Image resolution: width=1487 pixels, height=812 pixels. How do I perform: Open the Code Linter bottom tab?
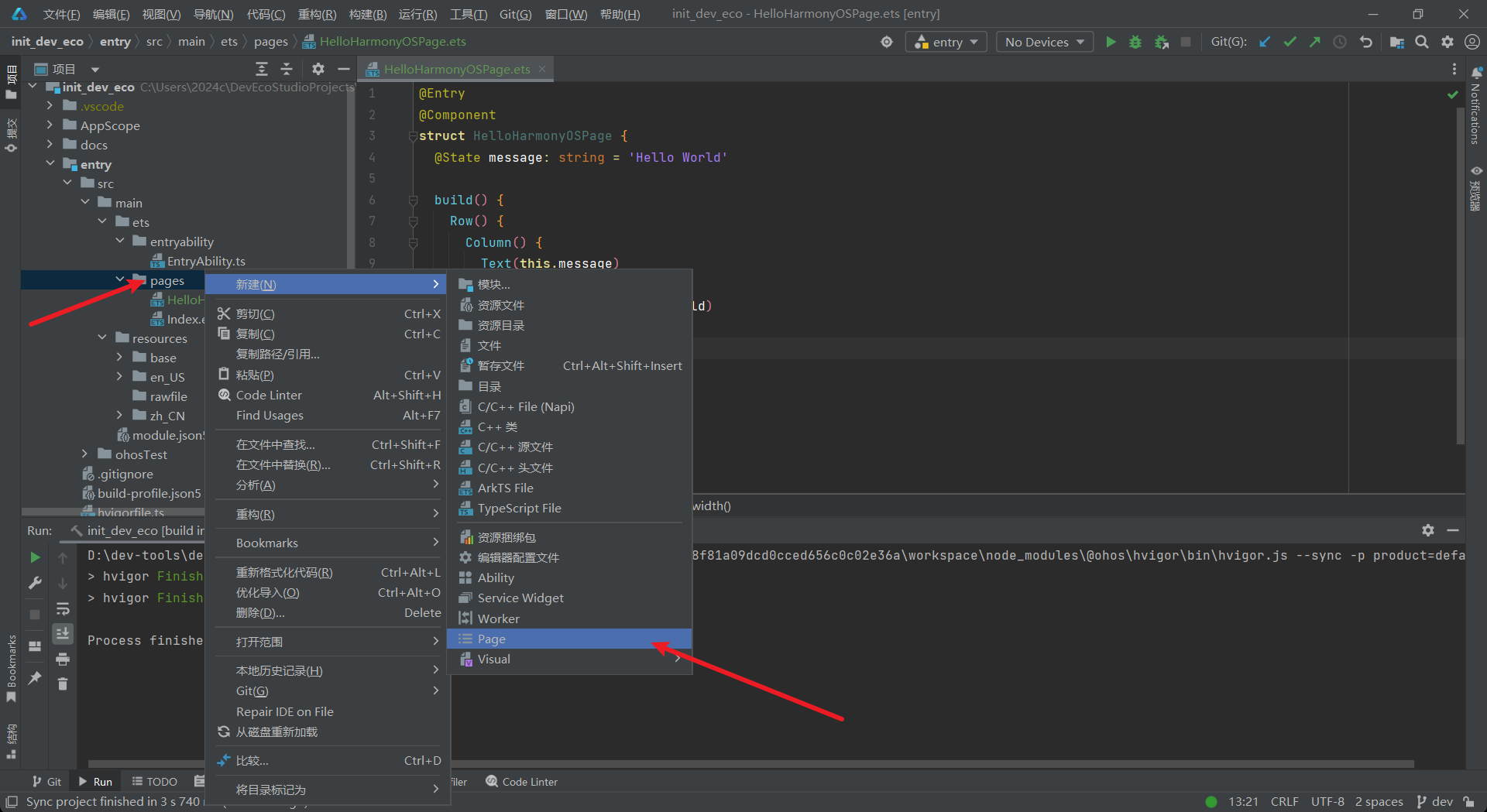(521, 782)
